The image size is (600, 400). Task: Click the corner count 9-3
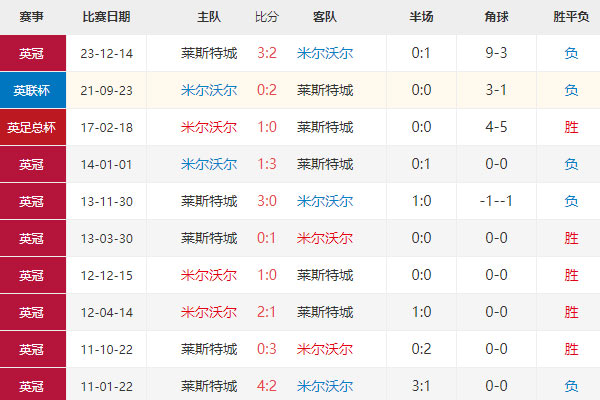coord(496,53)
